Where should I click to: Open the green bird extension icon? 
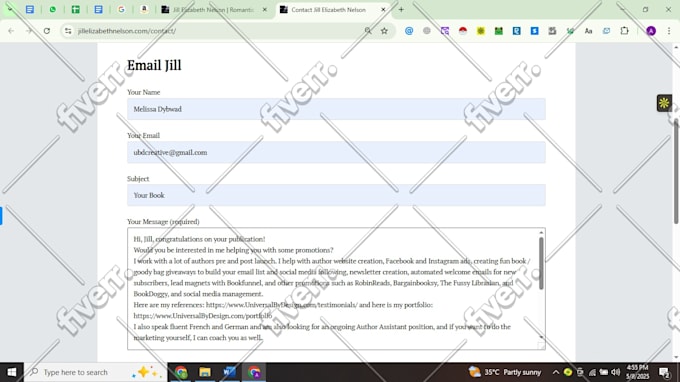click(x=570, y=31)
